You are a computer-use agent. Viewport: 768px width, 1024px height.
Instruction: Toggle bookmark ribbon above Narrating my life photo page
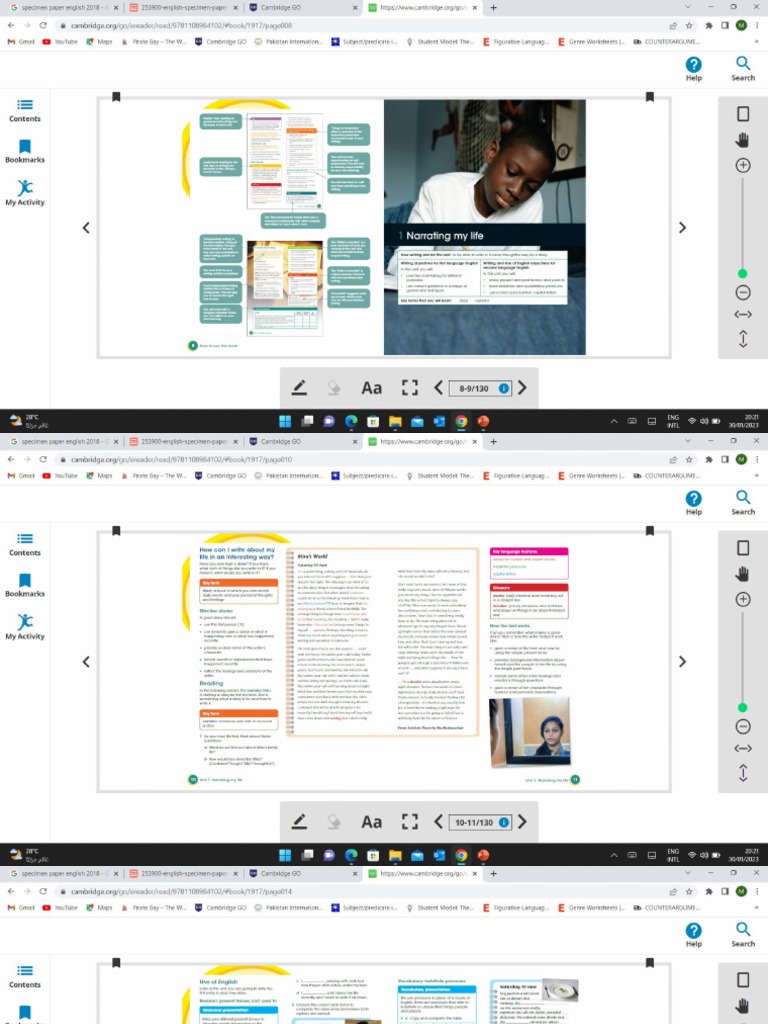tap(649, 97)
